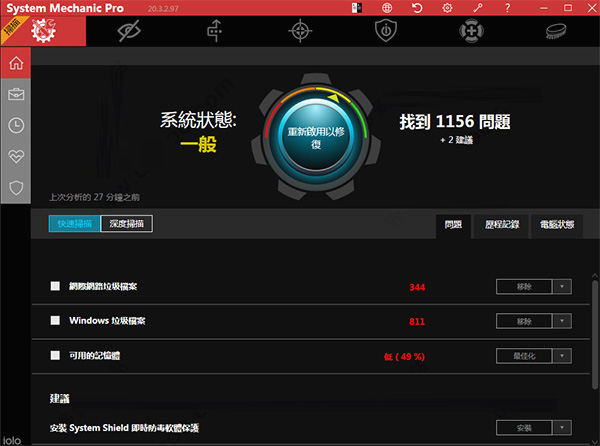Screen dimensions: 600x446
Task: Tick the Windows junk files checkbox
Action: 55,321
